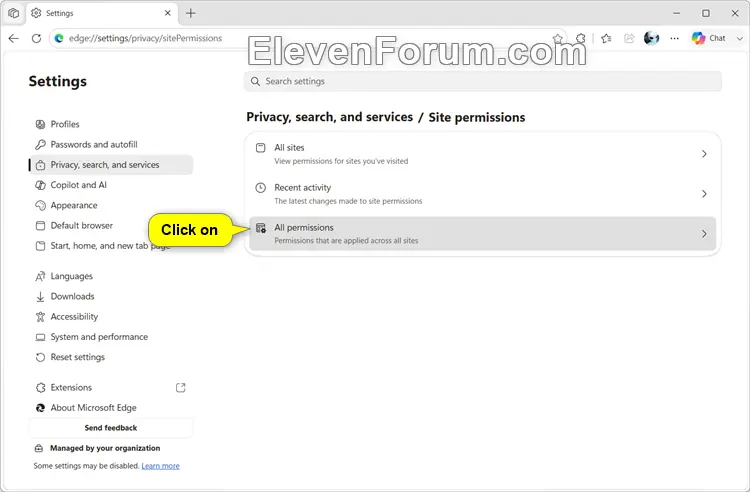
Task: Open Copilot and AI settings
Action: pos(110,185)
